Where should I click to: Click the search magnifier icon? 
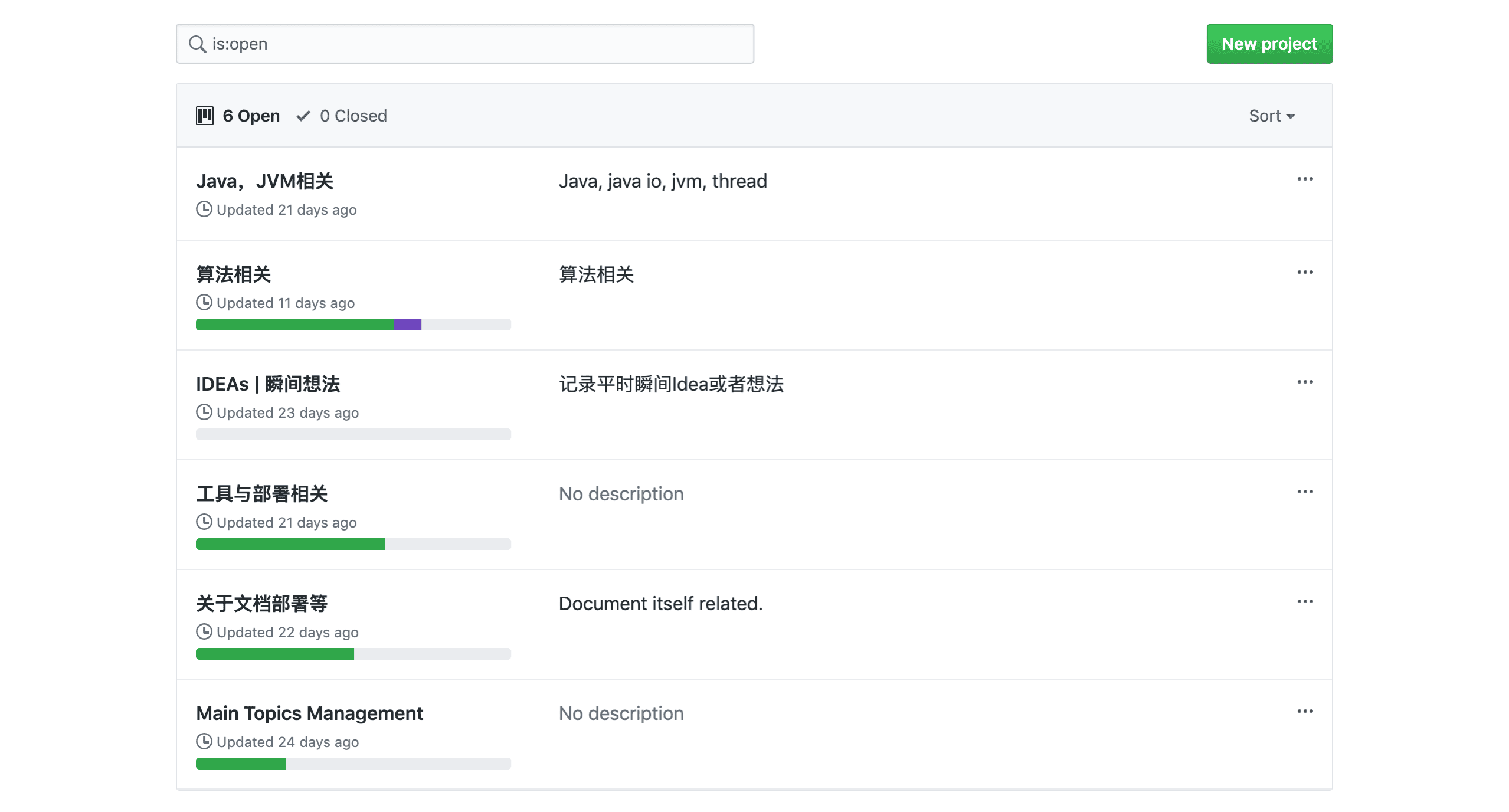[197, 44]
